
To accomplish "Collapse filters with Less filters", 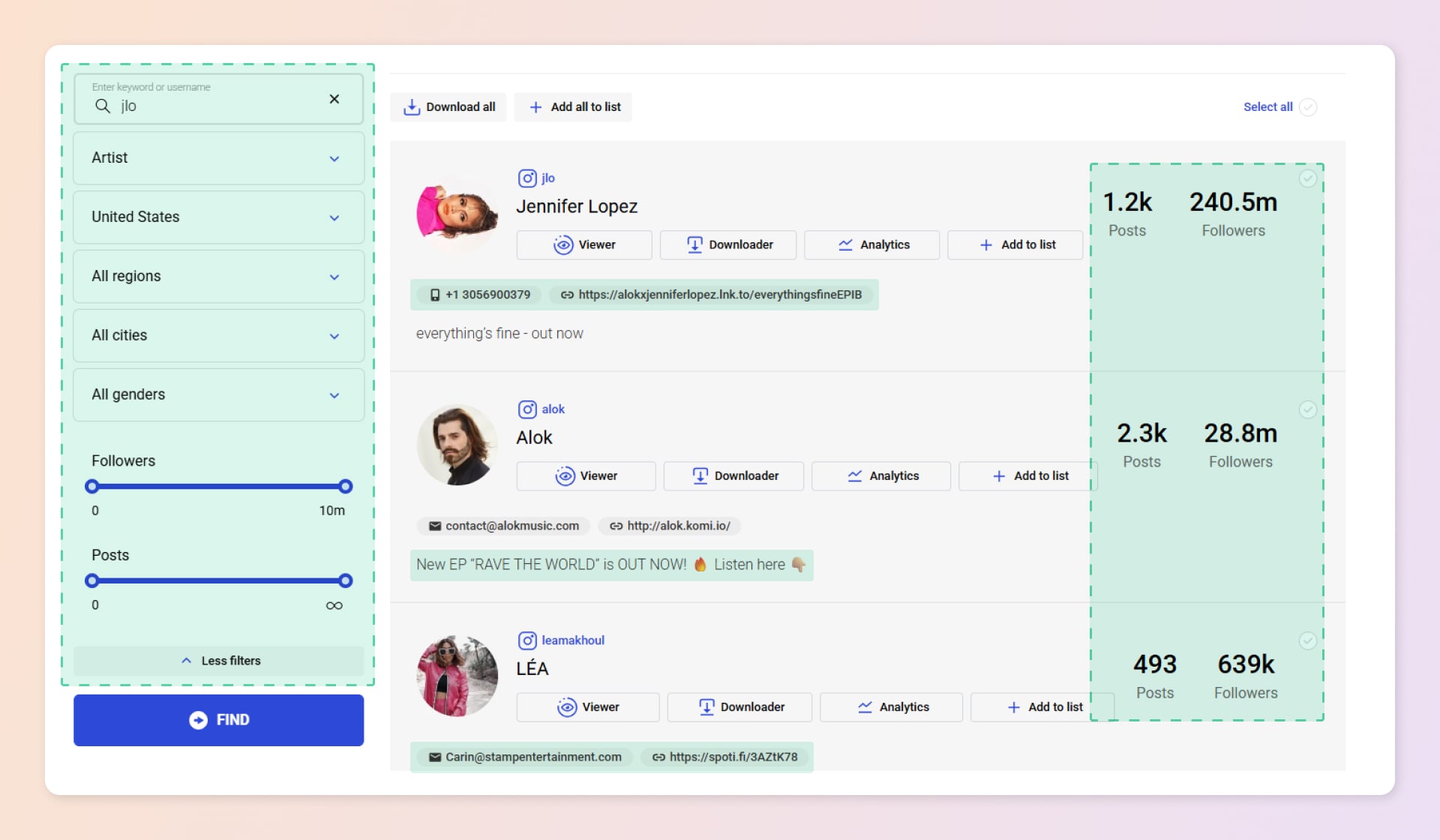I will (x=218, y=661).
